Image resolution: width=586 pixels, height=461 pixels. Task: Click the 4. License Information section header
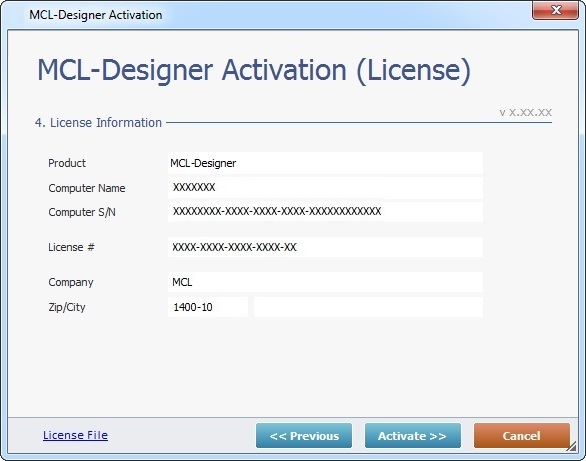pyautogui.click(x=98, y=123)
